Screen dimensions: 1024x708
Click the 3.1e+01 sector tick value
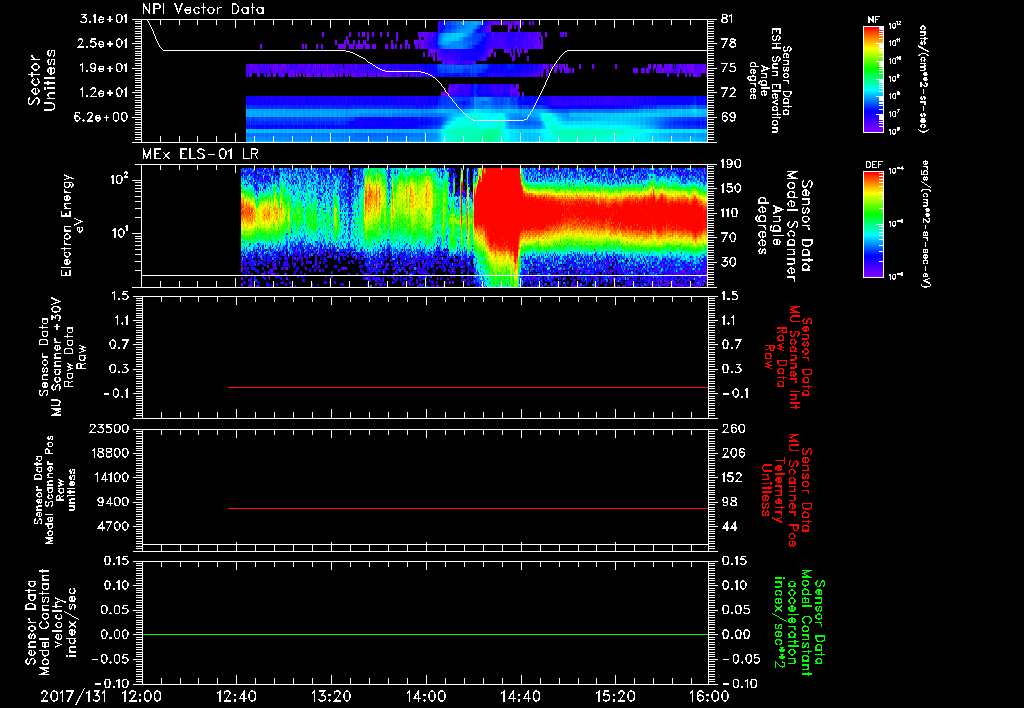click(x=104, y=19)
